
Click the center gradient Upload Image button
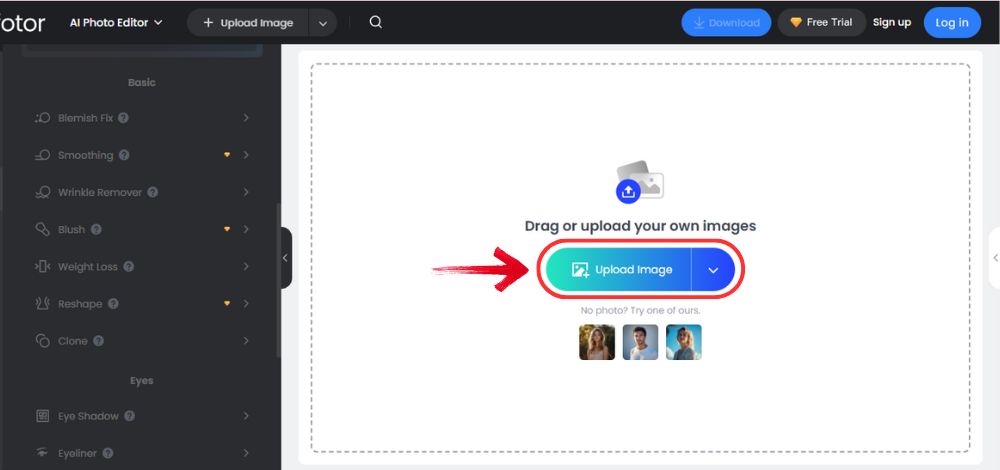point(618,270)
